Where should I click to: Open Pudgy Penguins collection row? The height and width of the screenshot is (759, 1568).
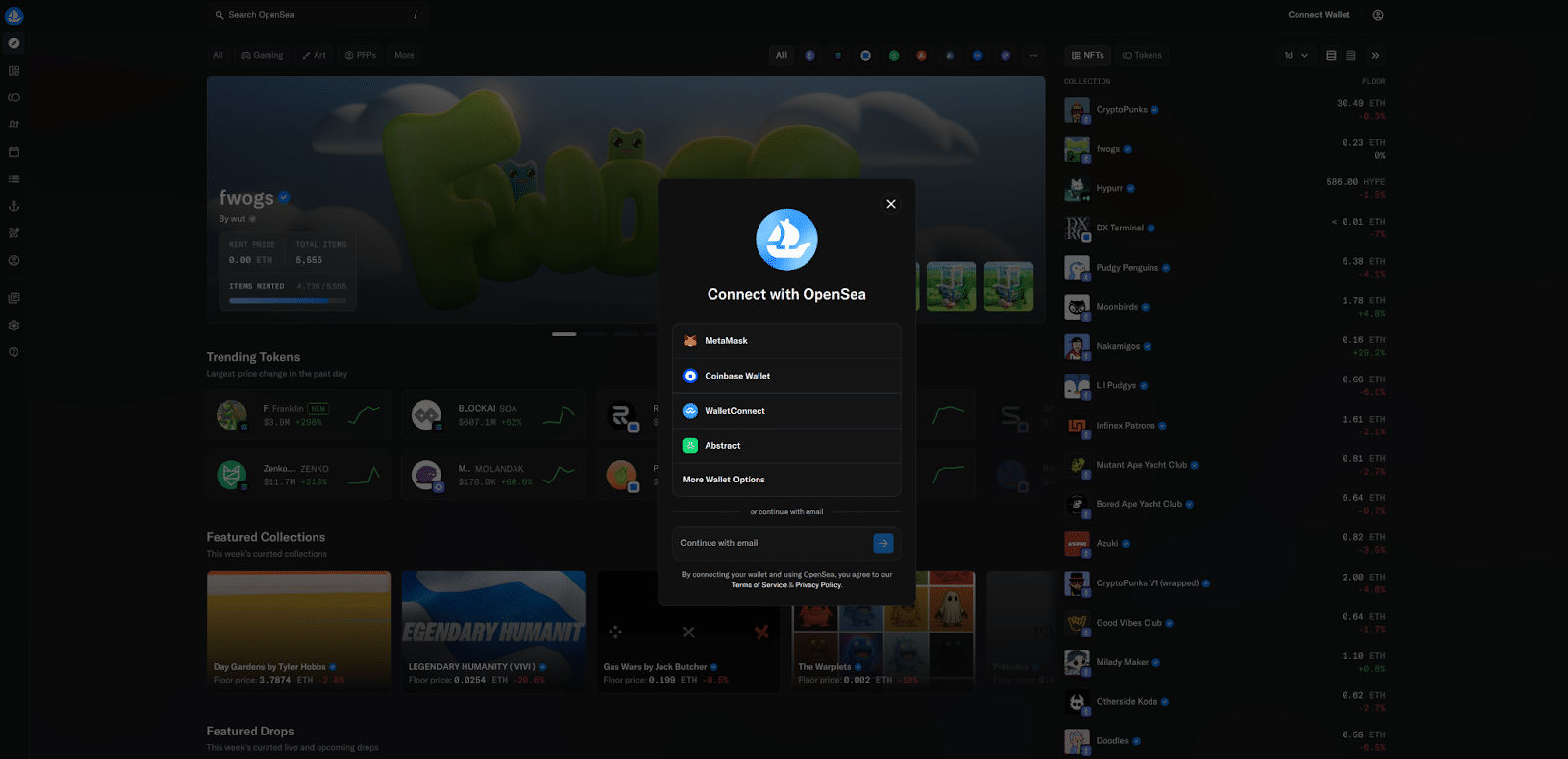pos(1225,268)
